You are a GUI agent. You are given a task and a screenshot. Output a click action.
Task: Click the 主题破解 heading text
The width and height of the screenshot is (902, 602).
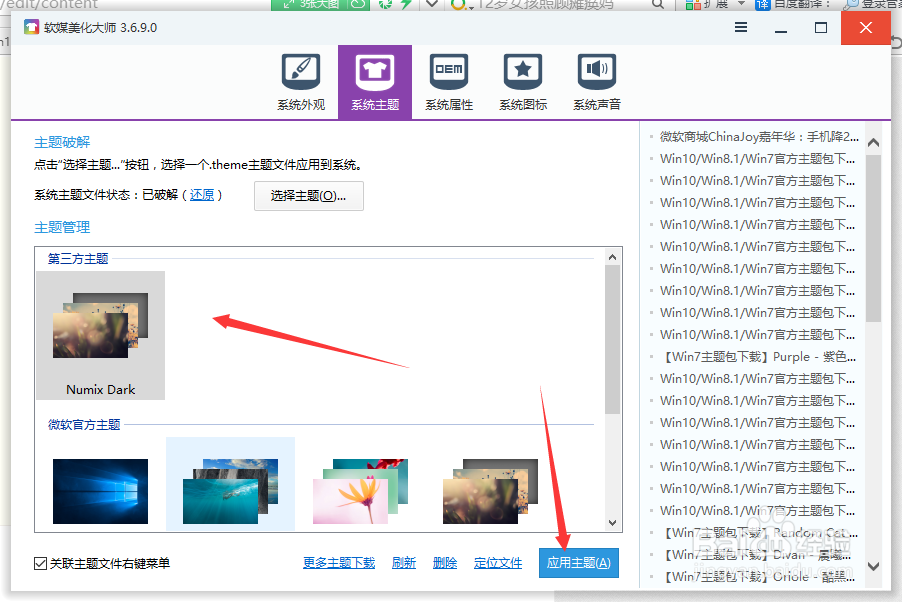62,142
